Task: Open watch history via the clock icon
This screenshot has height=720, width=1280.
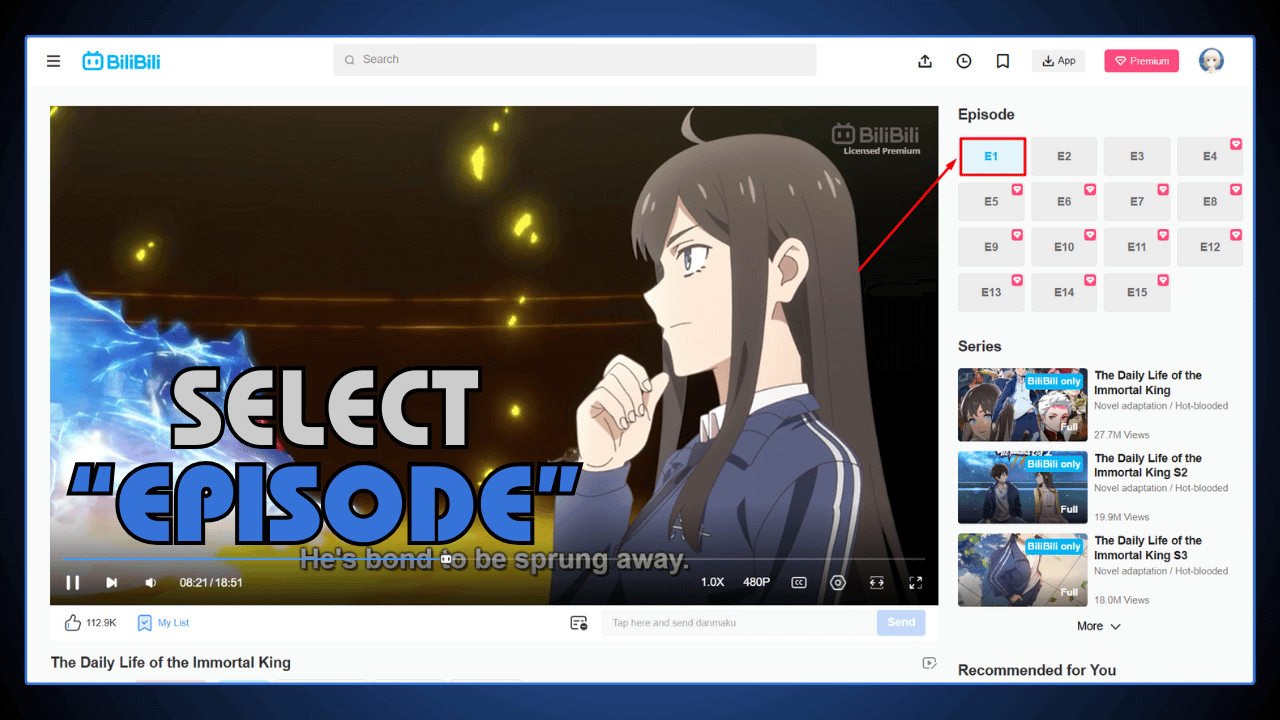Action: [x=963, y=61]
